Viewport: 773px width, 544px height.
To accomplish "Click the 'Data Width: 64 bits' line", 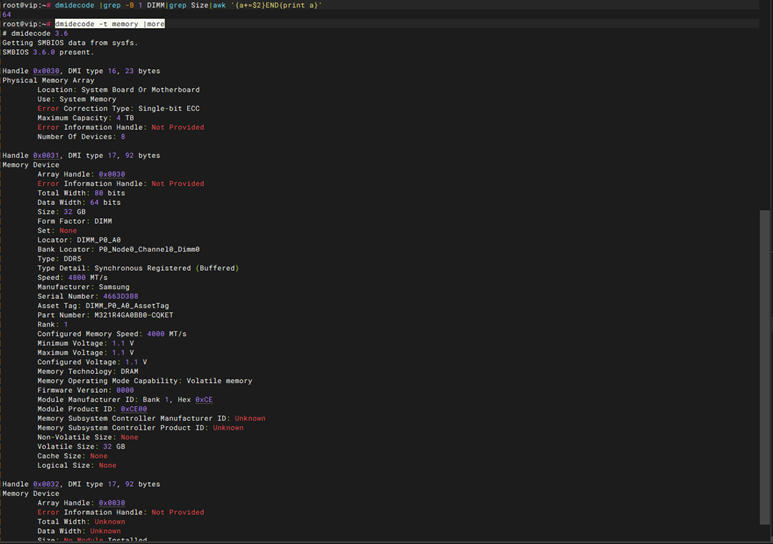I will point(79,202).
